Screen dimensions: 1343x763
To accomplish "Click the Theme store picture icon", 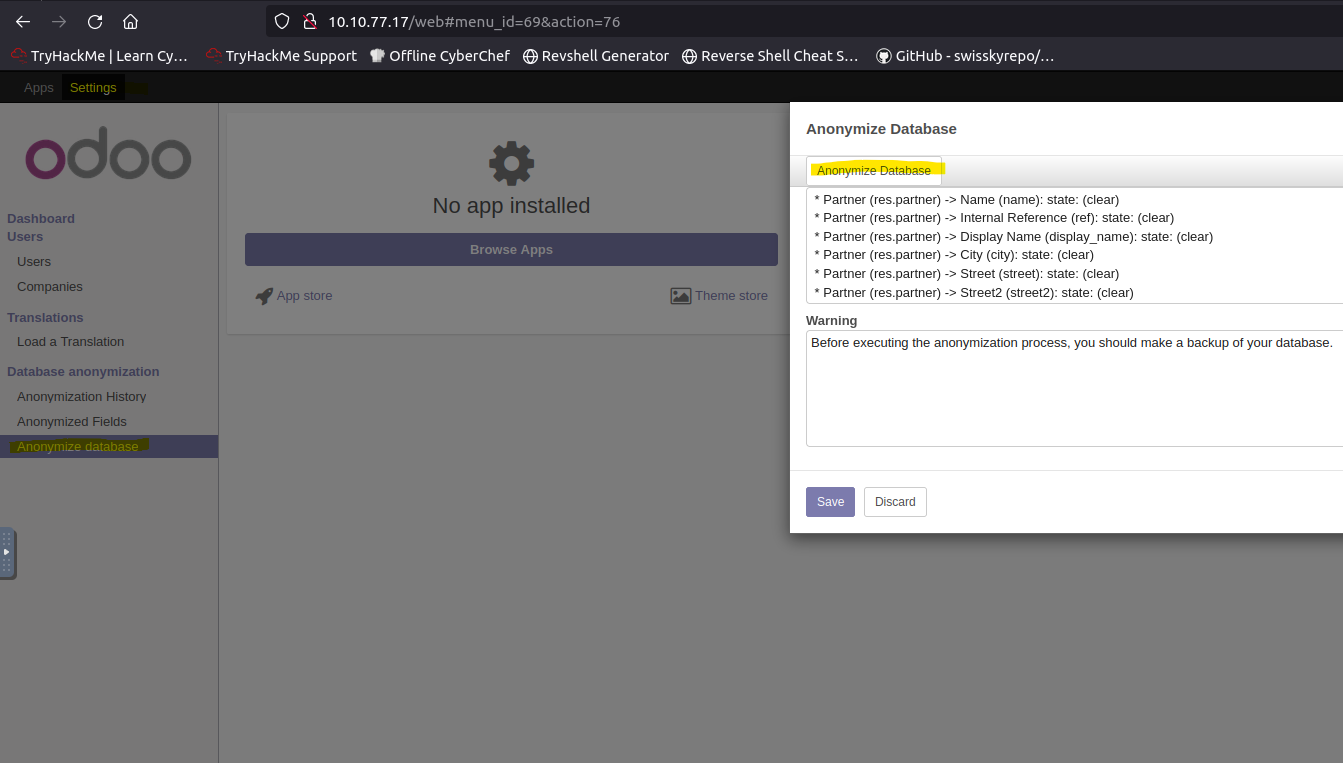I will click(x=681, y=296).
